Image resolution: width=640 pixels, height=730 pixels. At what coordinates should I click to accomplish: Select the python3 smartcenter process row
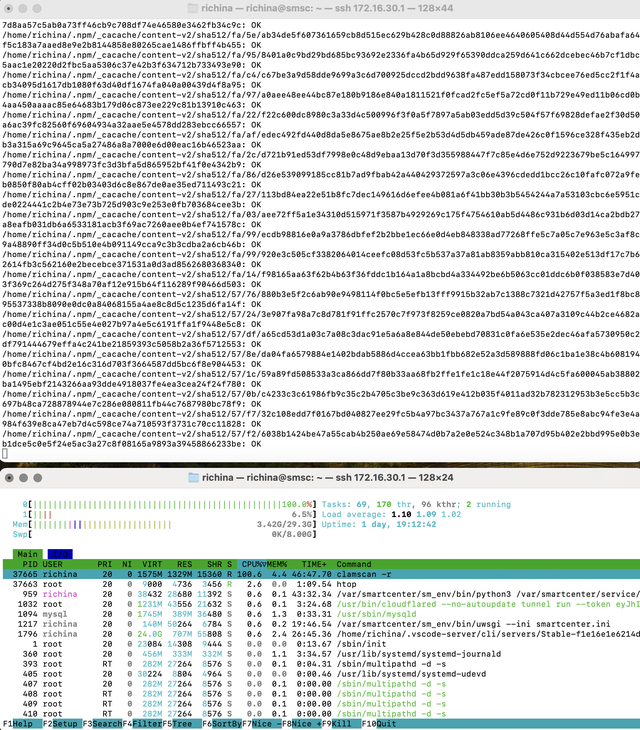pos(320,595)
